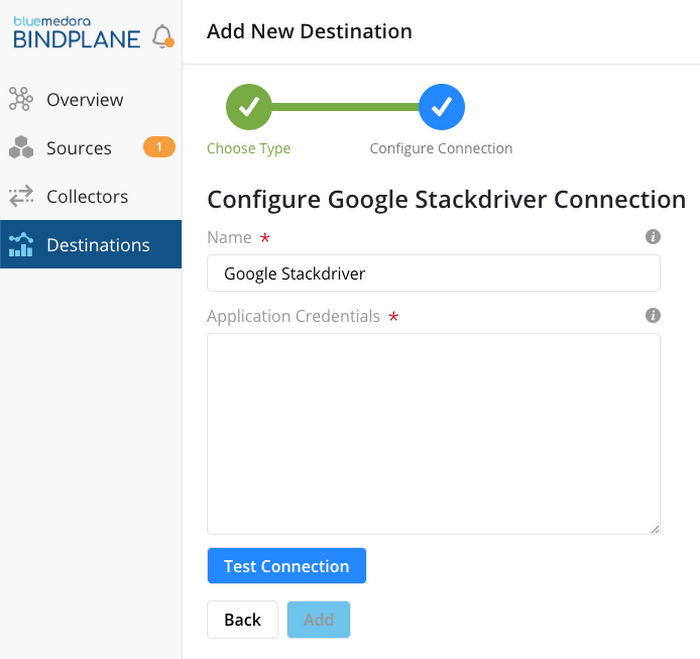Click the BindPlane logo
Image resolution: width=700 pixels, height=659 pixels.
pos(77,33)
